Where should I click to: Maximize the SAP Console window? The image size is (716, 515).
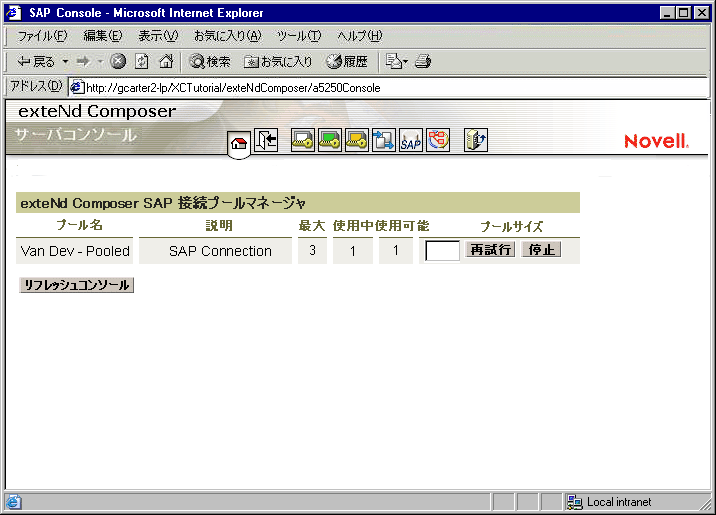(684, 13)
